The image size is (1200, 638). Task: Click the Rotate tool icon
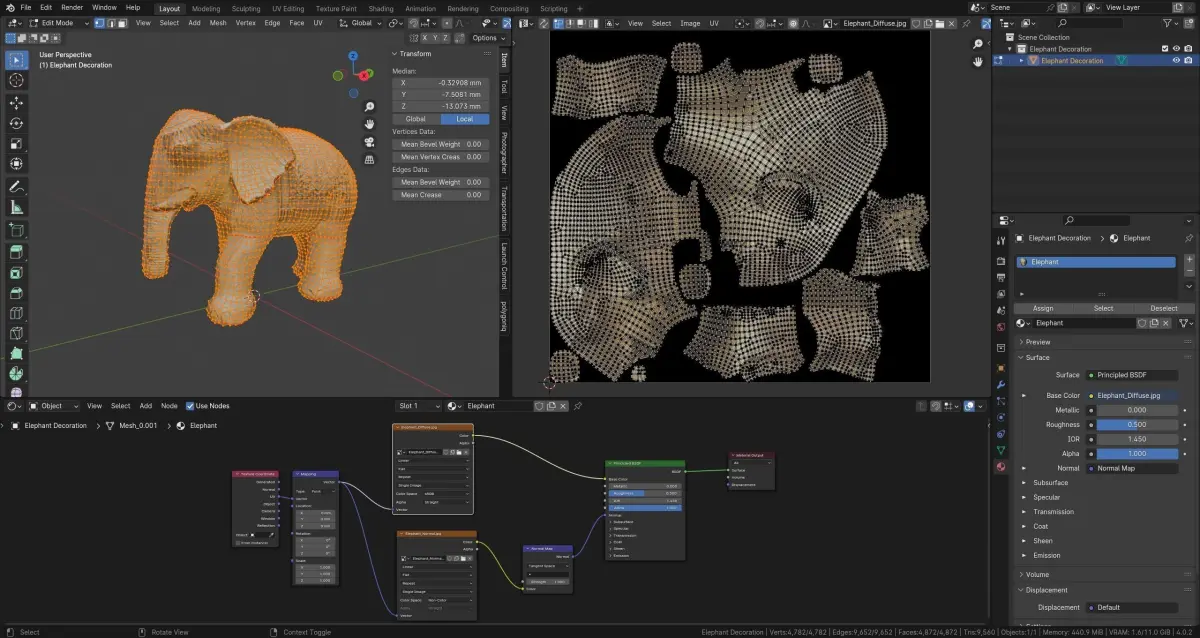click(x=17, y=123)
